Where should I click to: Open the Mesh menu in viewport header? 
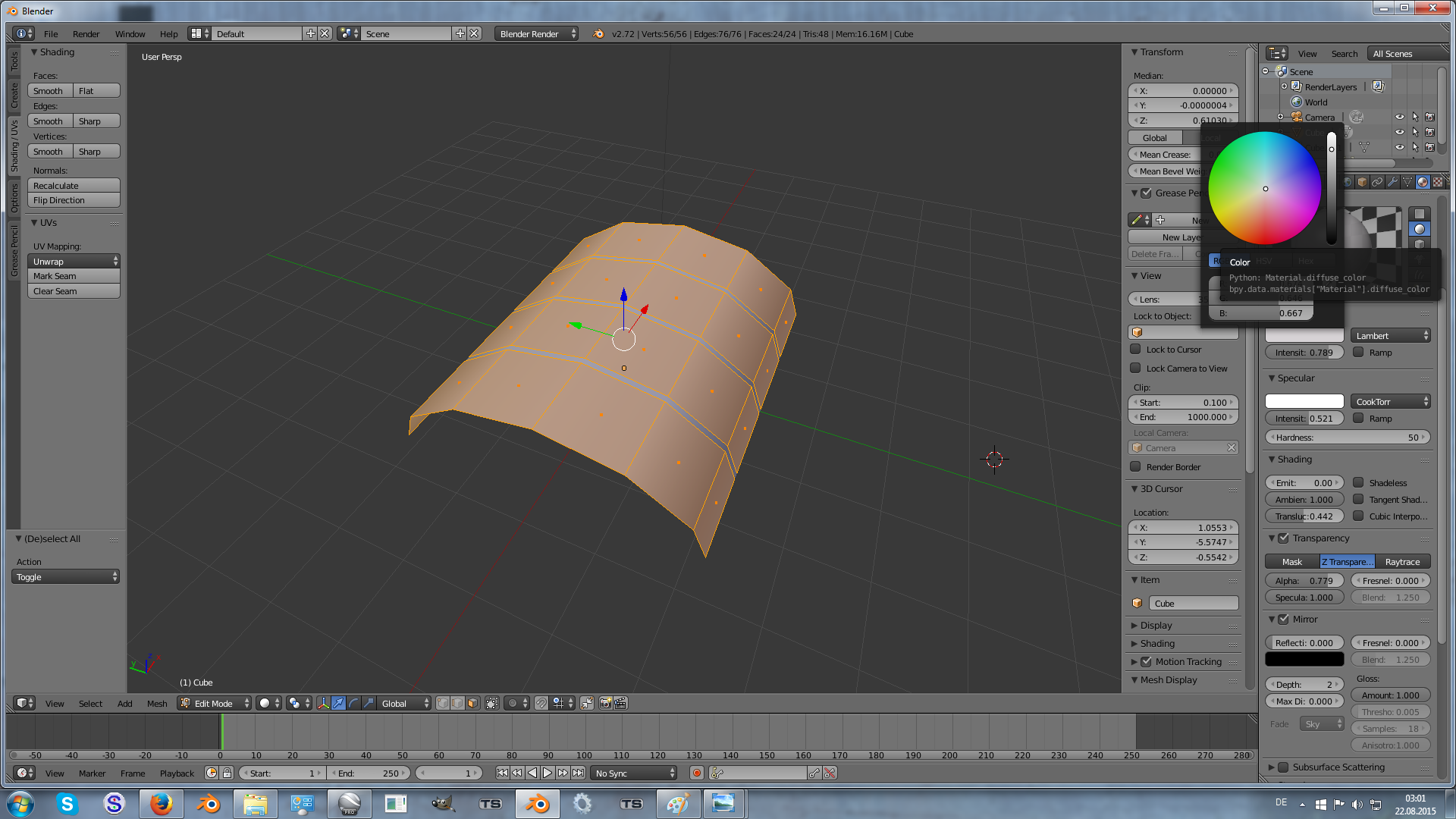(x=157, y=704)
